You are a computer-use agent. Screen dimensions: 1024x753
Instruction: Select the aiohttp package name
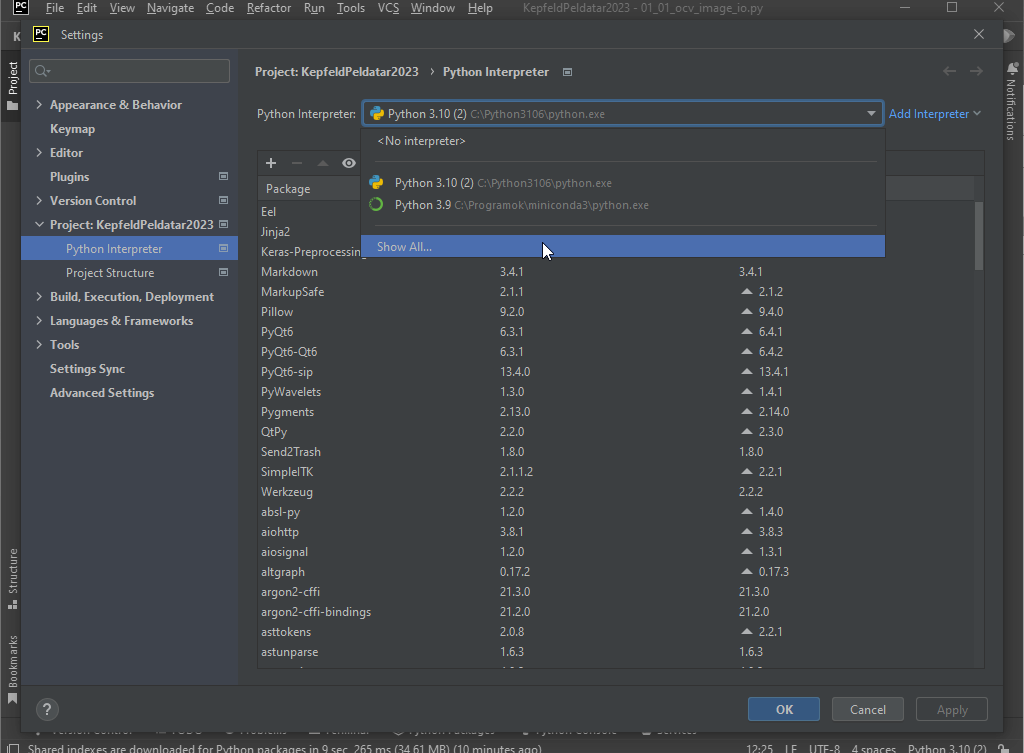280,532
